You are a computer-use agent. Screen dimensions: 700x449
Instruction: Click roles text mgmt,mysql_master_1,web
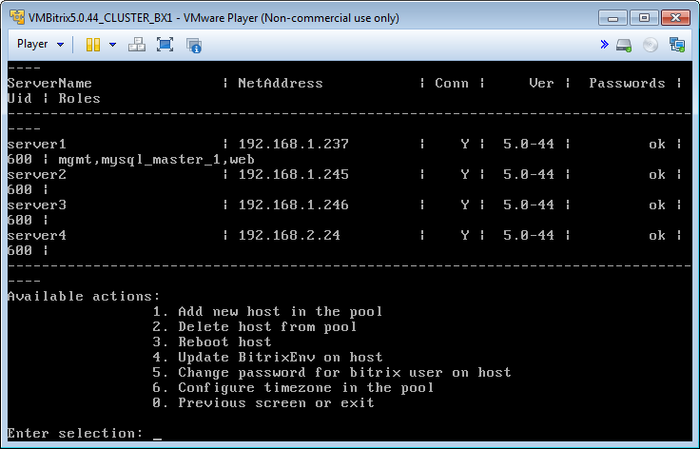[156, 160]
